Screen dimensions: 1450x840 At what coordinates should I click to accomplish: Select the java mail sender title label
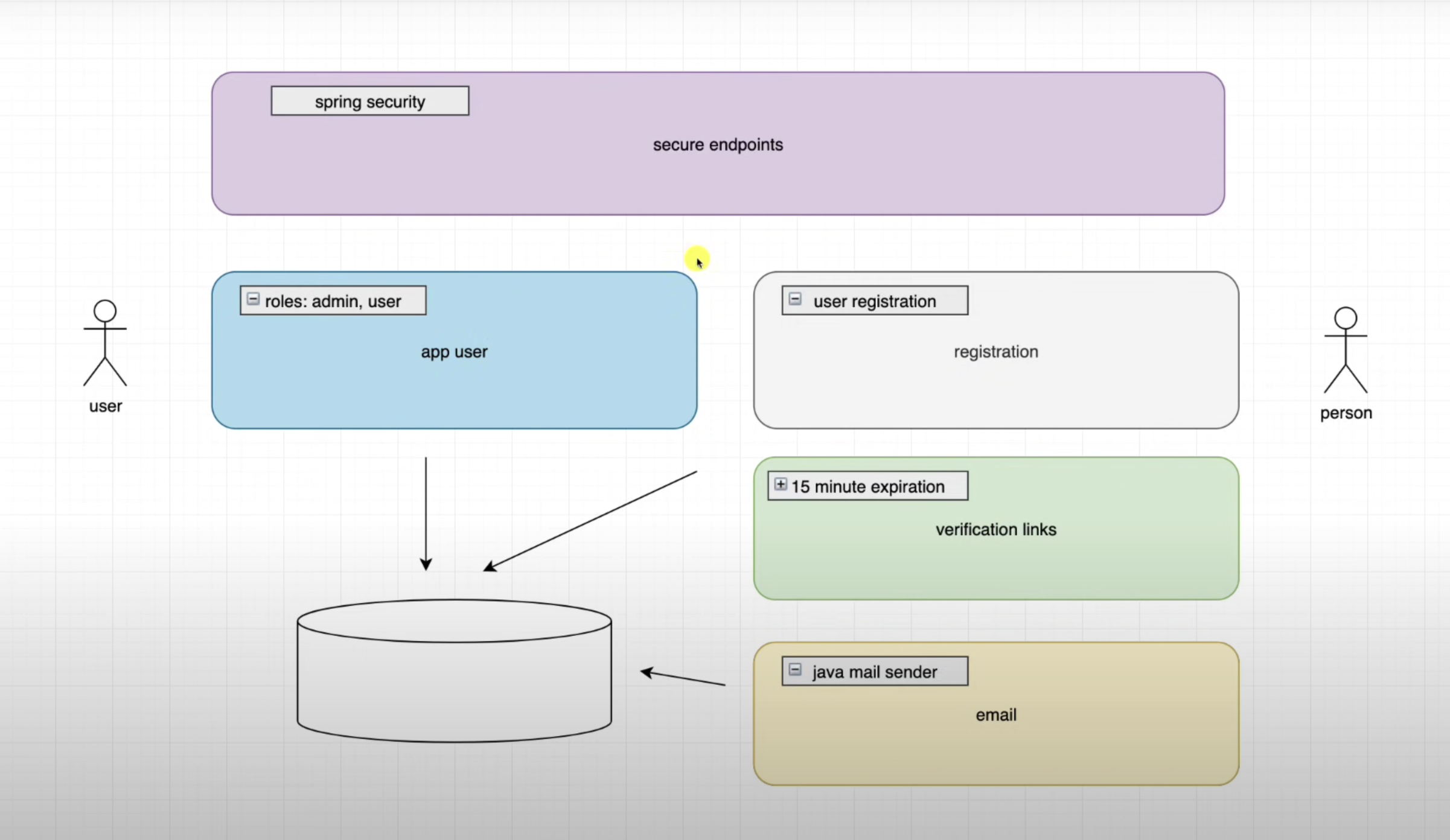(875, 671)
